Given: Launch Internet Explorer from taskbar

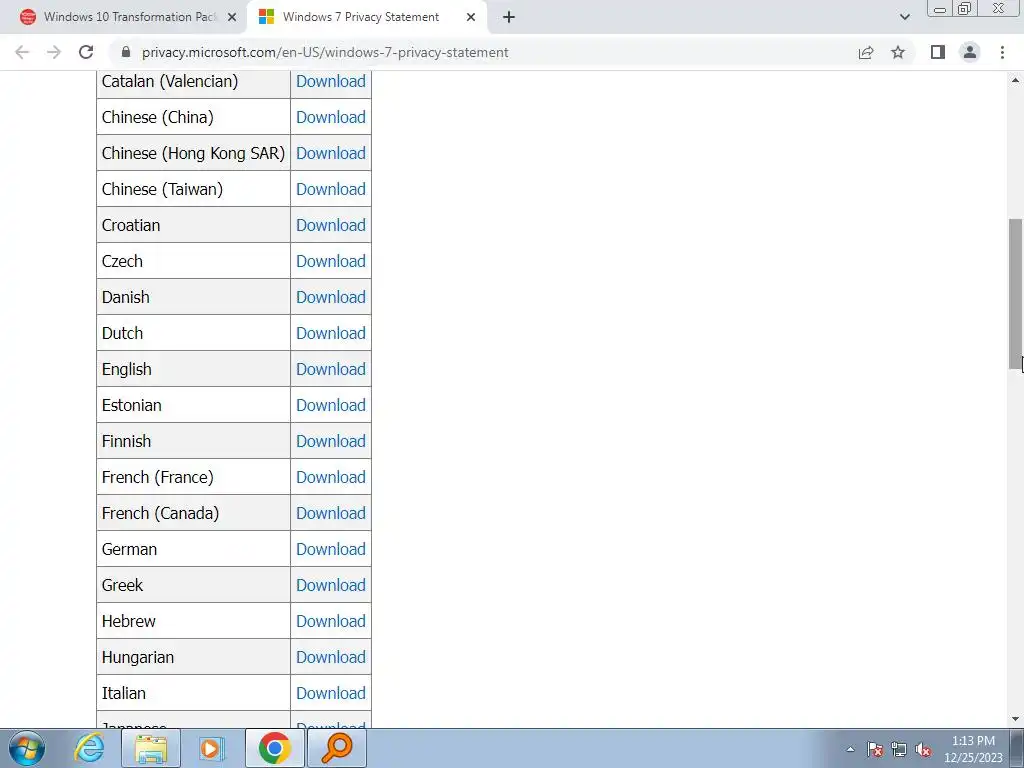Looking at the screenshot, I should tap(89, 748).
